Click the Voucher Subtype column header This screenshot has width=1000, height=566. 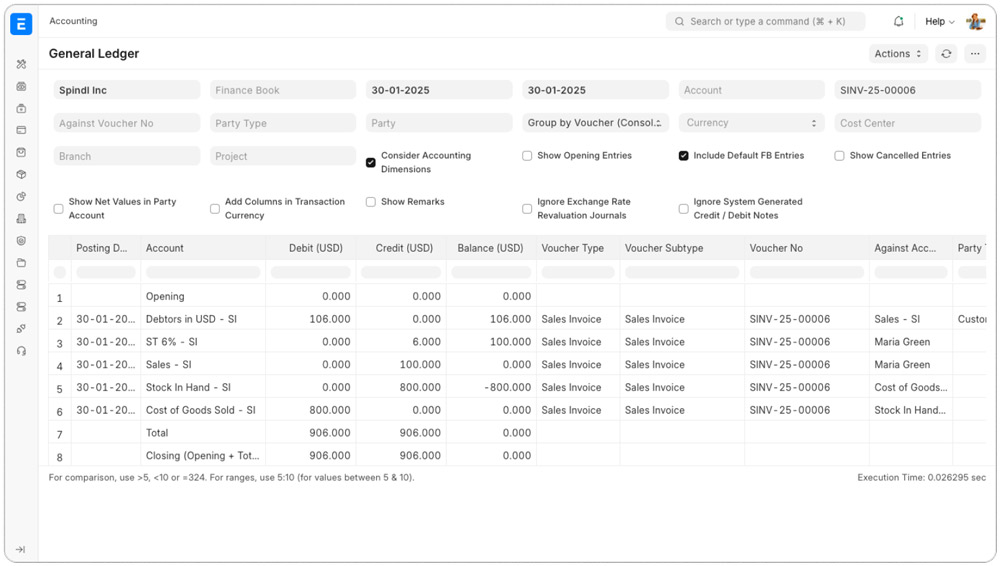coord(681,248)
